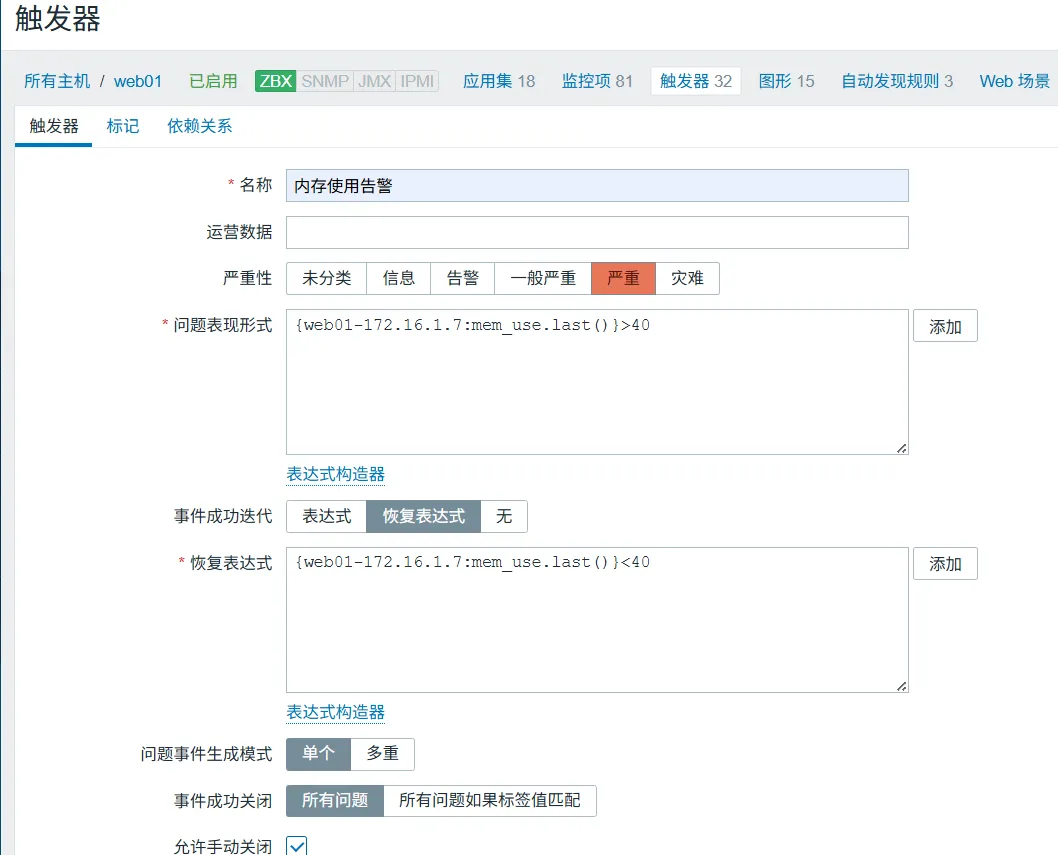Open 监控项 81 in host navigation

tap(597, 81)
